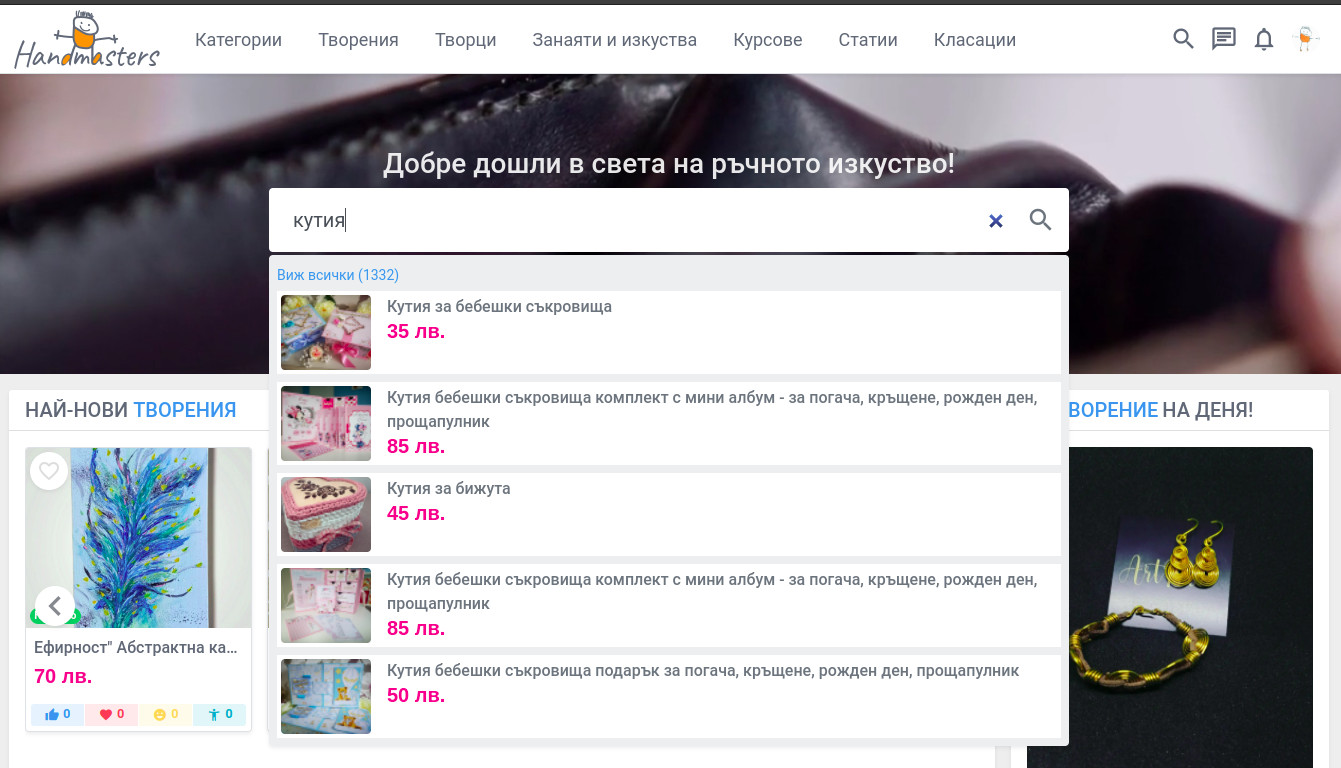Go to the Творения section

(x=358, y=40)
